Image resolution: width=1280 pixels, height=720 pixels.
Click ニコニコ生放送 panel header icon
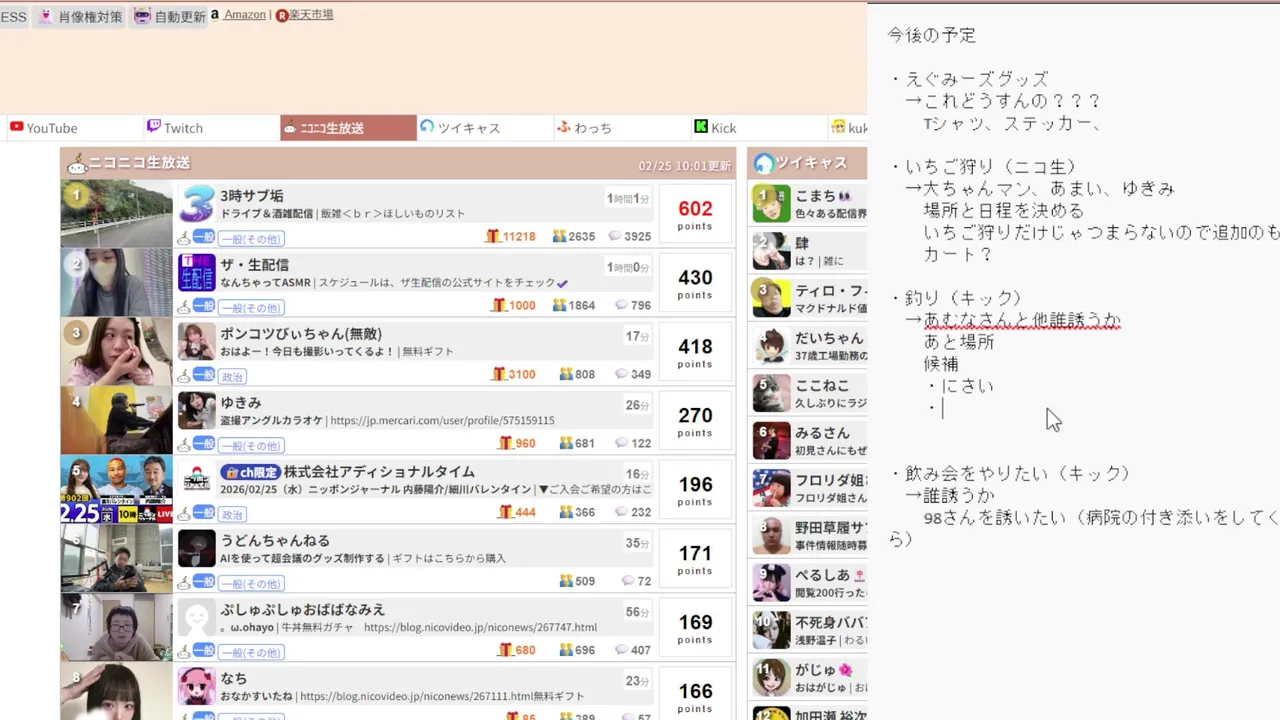tap(77, 164)
